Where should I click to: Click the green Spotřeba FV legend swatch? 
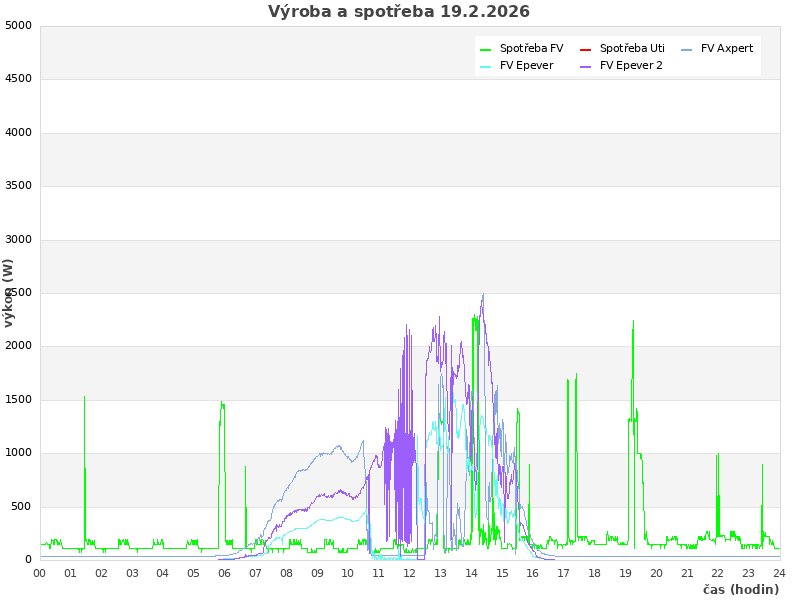pos(485,49)
